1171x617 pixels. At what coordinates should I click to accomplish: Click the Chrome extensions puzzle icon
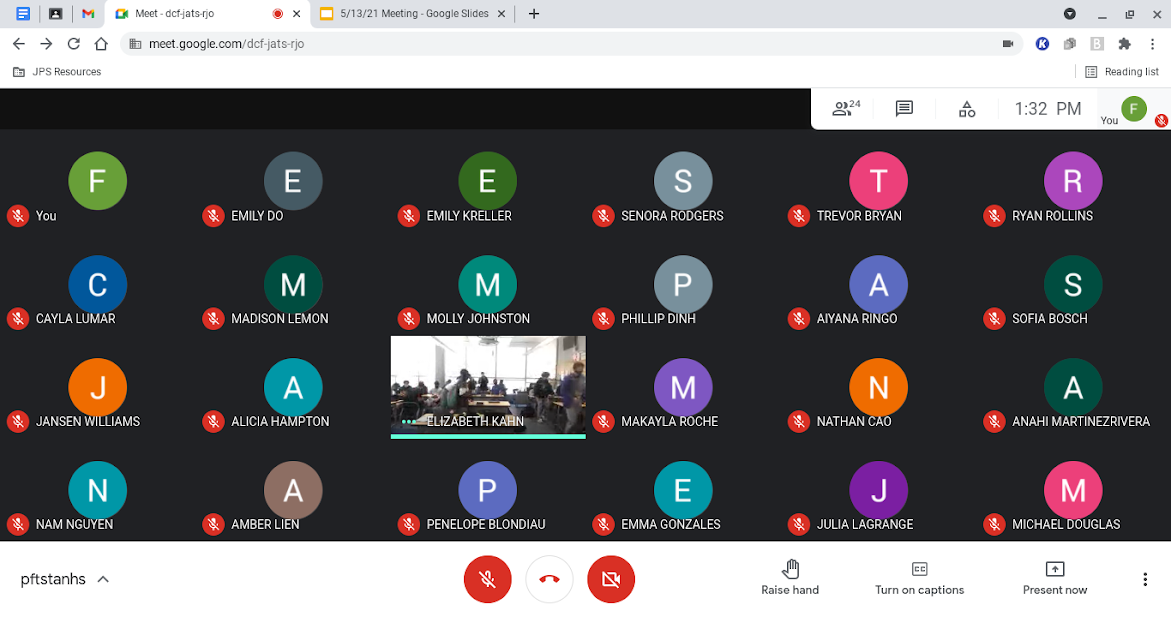point(1124,43)
